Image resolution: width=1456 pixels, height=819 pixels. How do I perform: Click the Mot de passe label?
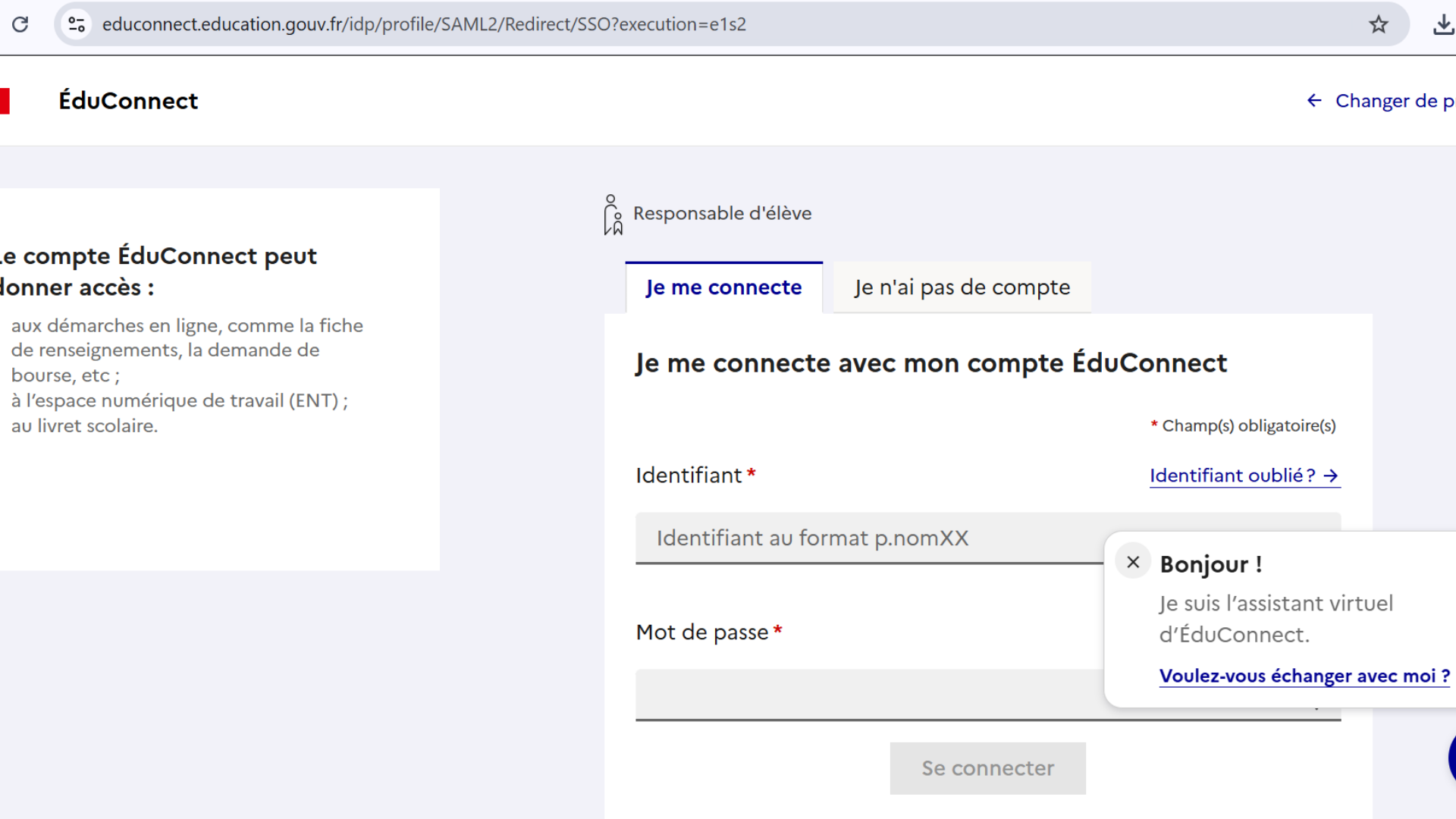702,632
